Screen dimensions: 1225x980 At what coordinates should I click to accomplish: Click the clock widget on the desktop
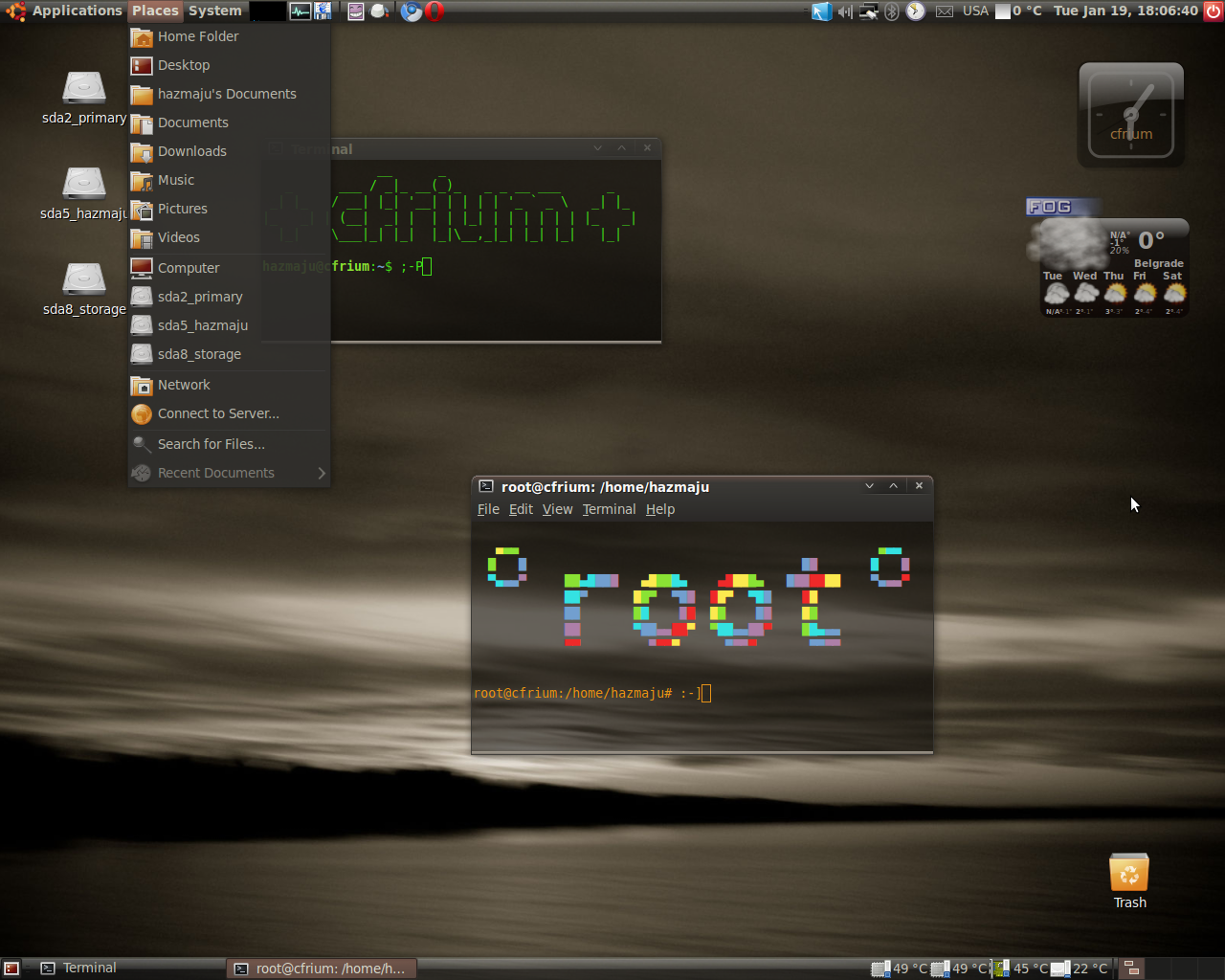[x=1131, y=115]
